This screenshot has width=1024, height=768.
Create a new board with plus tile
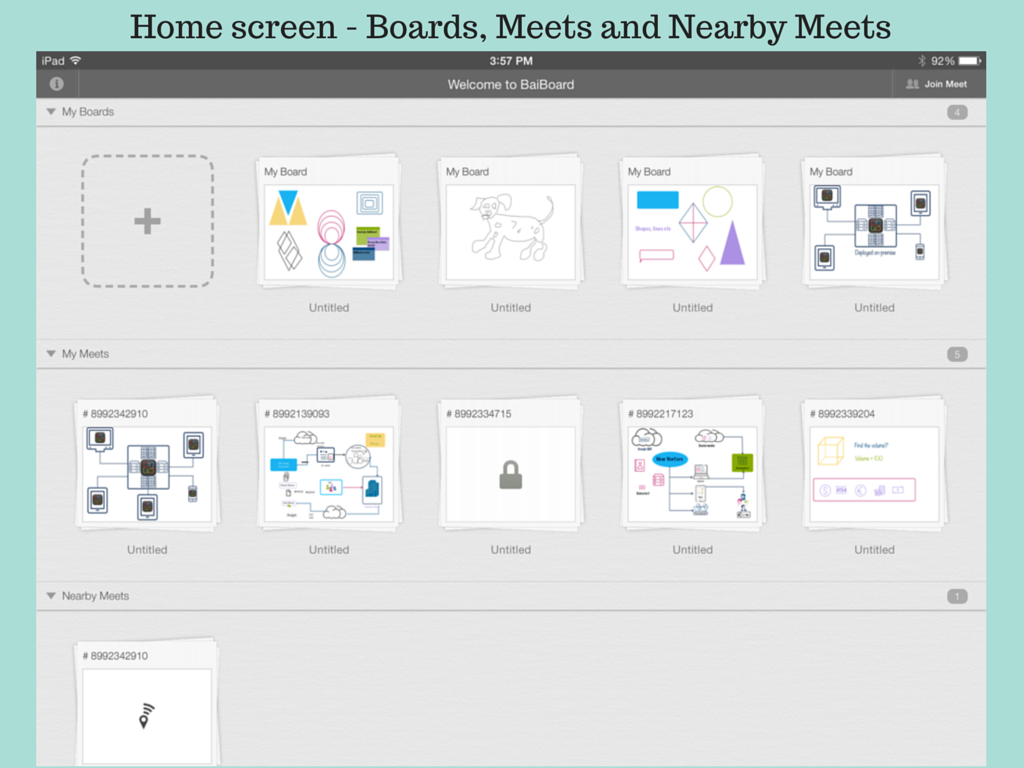(148, 221)
